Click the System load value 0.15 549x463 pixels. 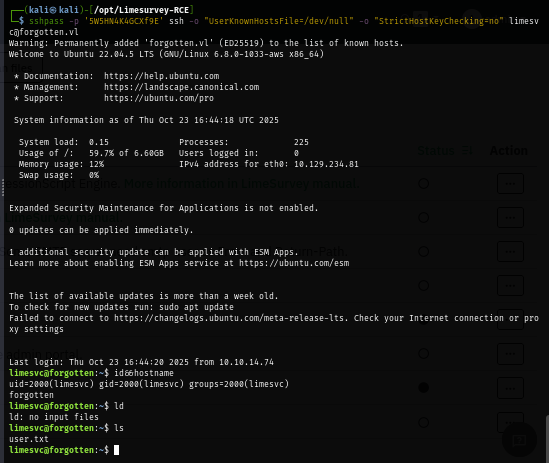[99, 142]
